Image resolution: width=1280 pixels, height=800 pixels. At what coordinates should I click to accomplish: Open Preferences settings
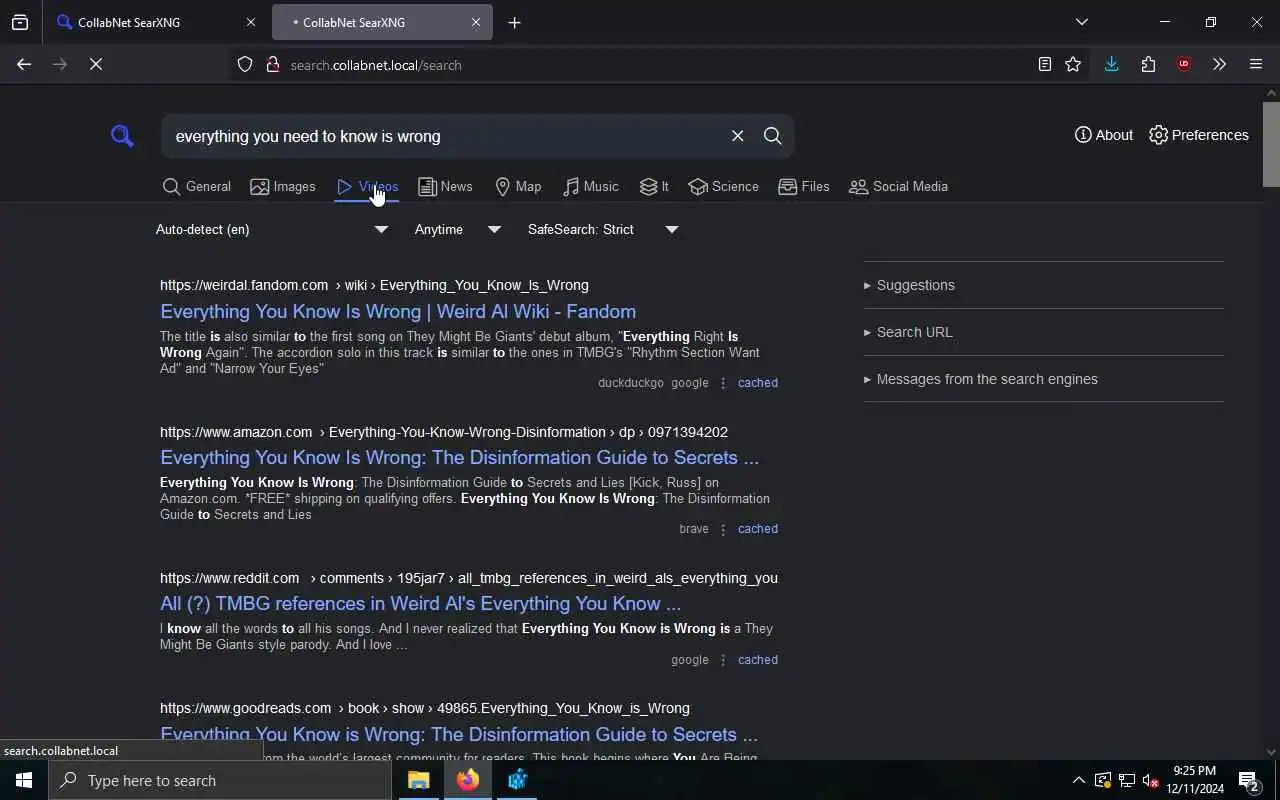[x=1199, y=135]
